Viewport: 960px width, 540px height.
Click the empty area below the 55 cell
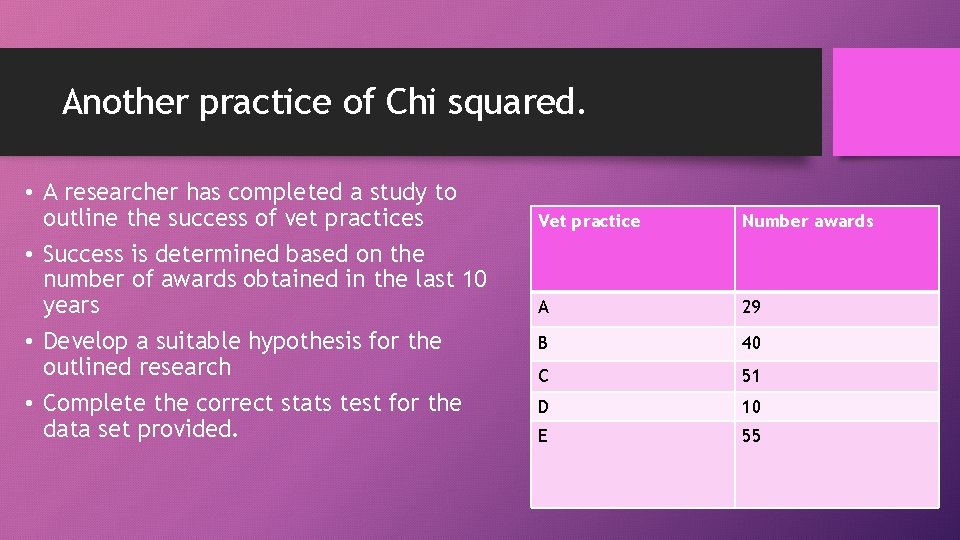(x=836, y=480)
